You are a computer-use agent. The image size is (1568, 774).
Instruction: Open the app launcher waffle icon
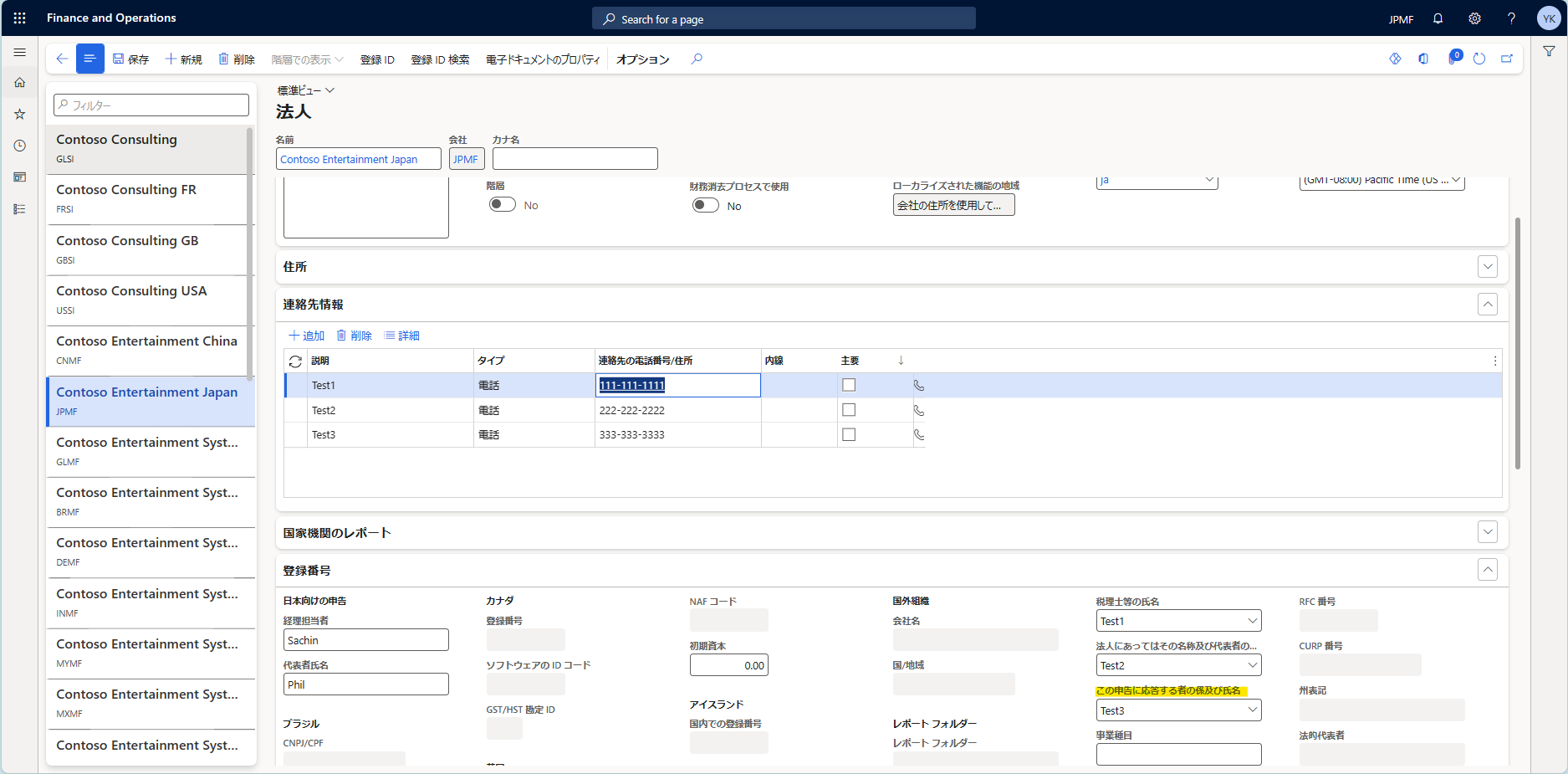point(19,18)
